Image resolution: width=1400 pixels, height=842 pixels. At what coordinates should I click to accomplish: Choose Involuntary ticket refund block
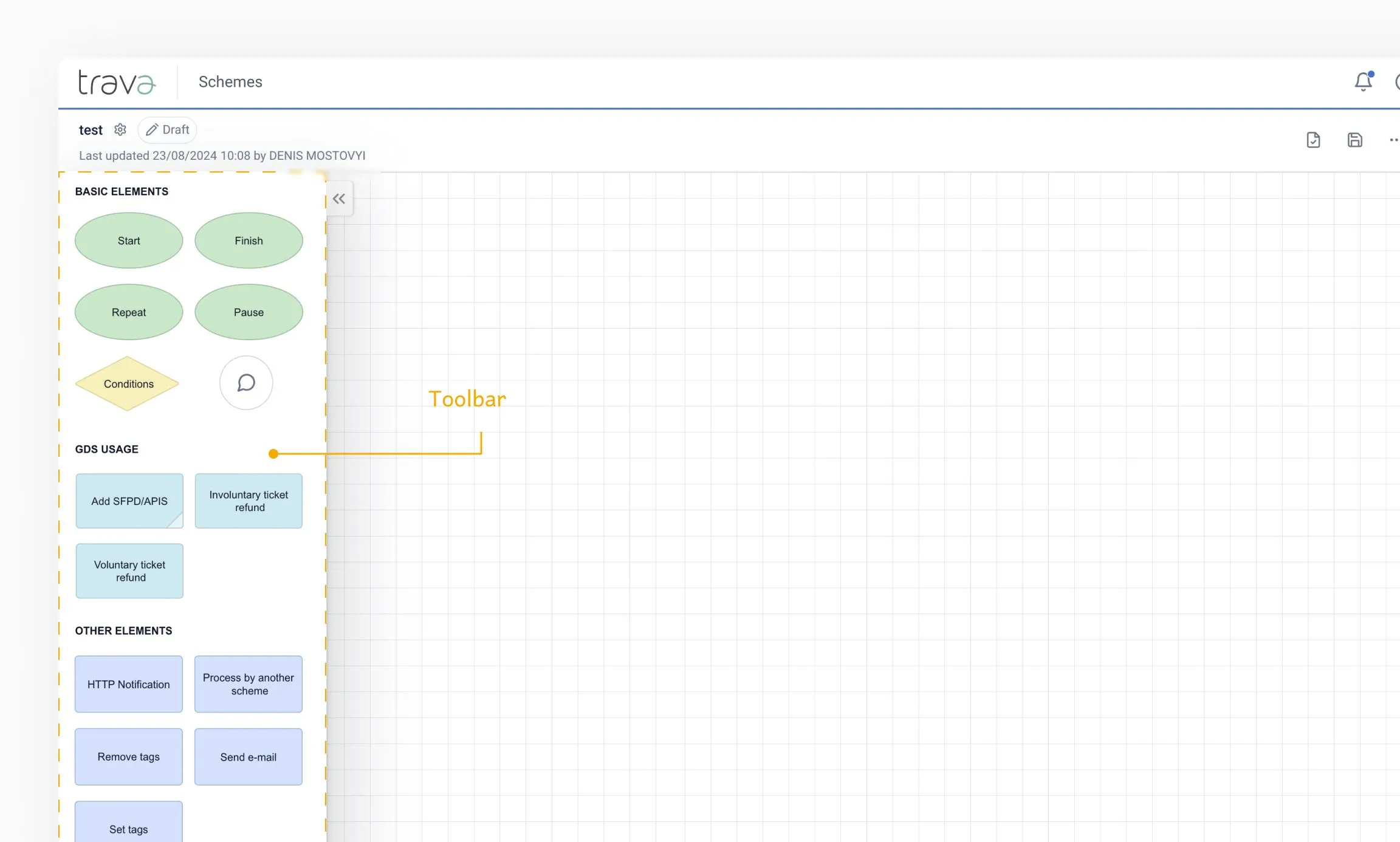249,501
